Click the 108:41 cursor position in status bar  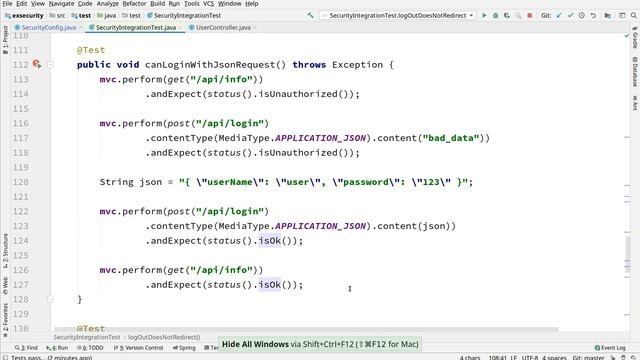point(498,357)
